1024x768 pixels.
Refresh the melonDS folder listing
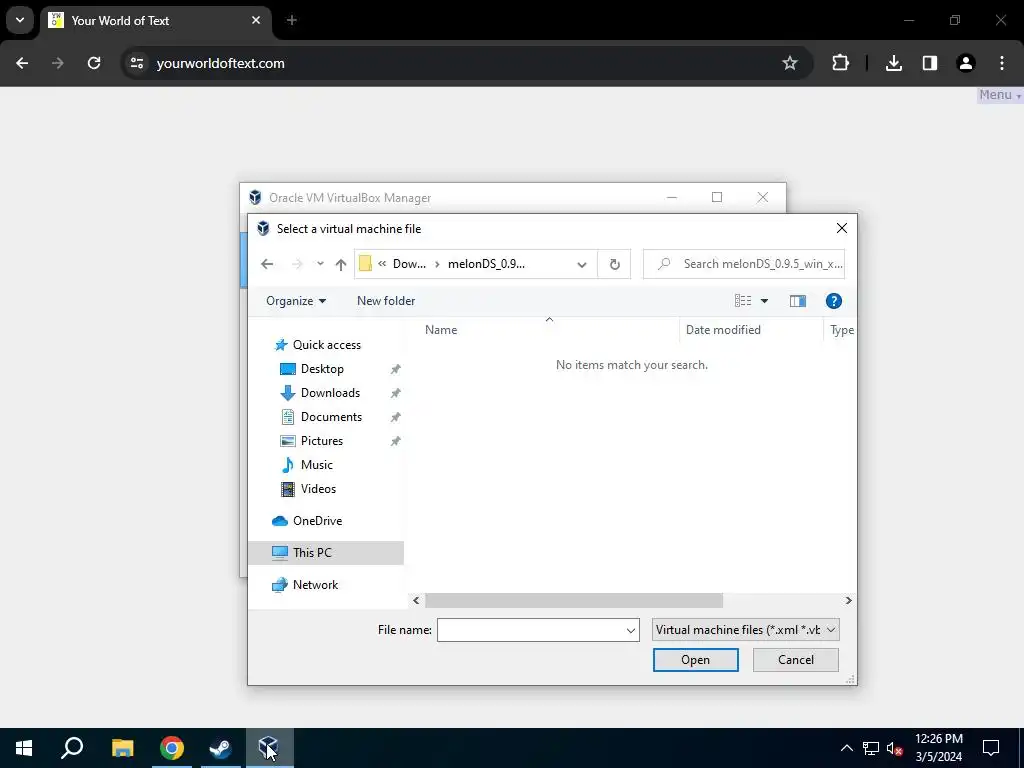[615, 264]
